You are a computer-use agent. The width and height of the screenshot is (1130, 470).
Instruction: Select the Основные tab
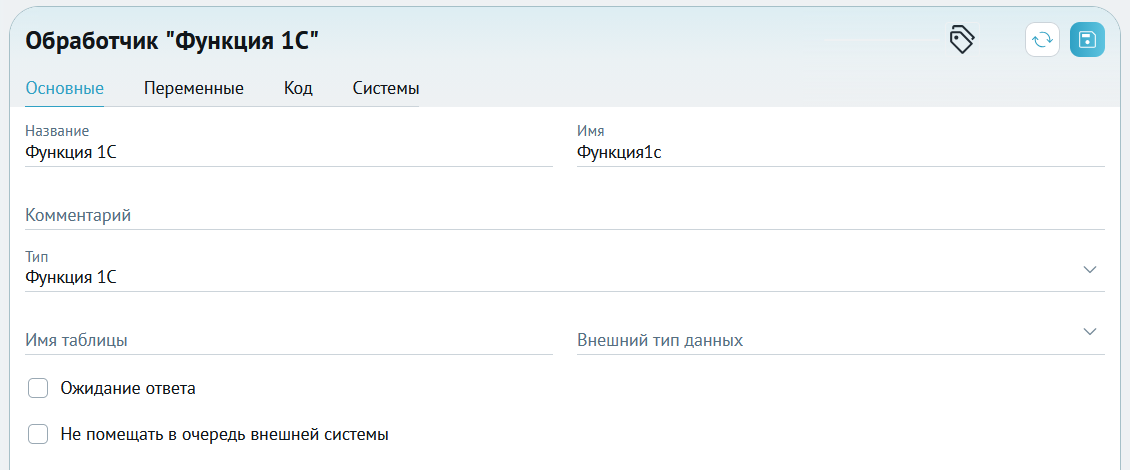(65, 89)
